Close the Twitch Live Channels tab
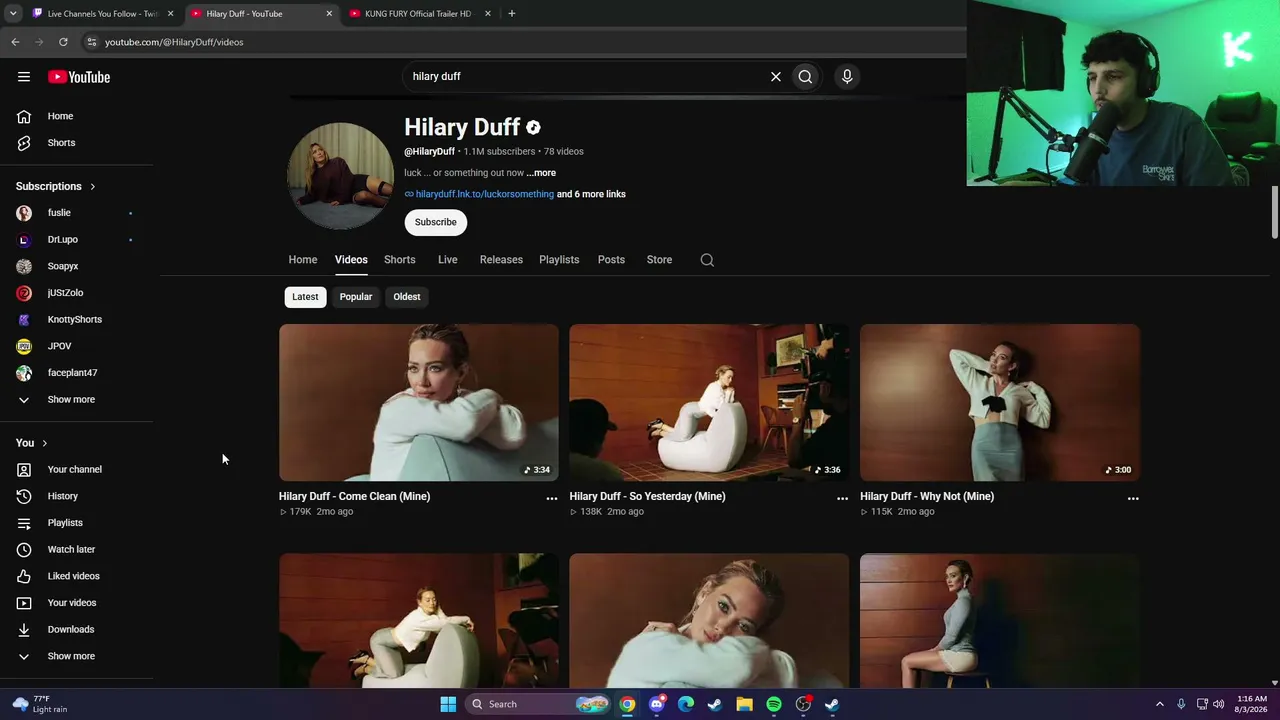This screenshot has height=720, width=1280. [170, 14]
